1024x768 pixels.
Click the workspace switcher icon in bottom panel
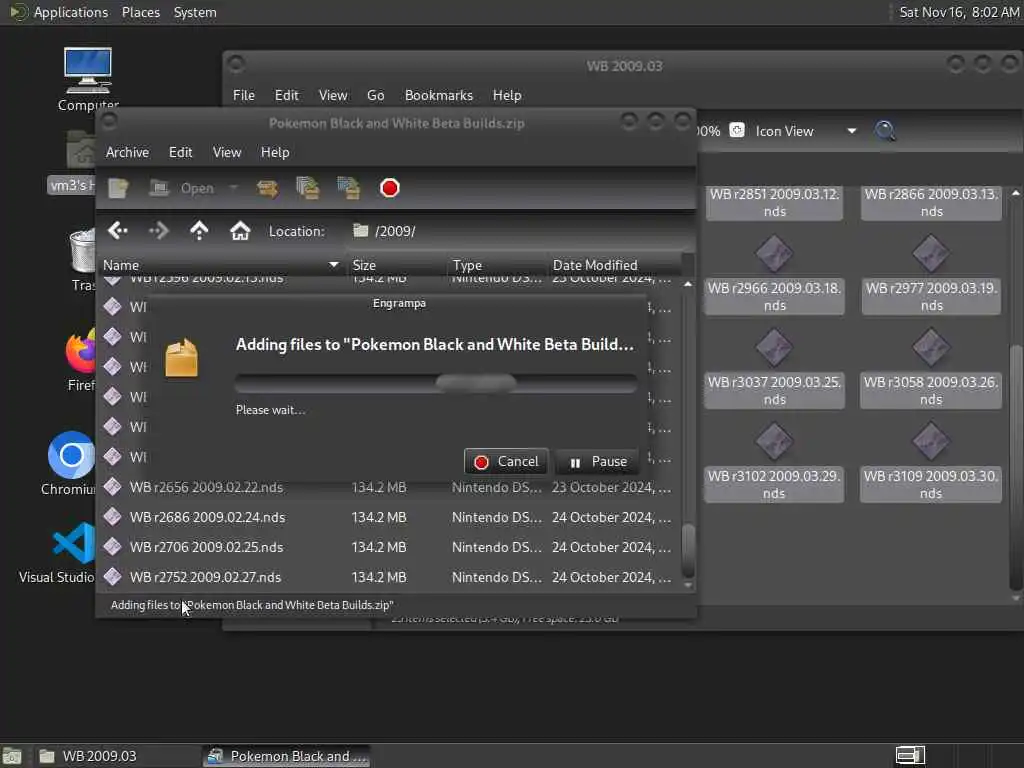click(x=910, y=756)
